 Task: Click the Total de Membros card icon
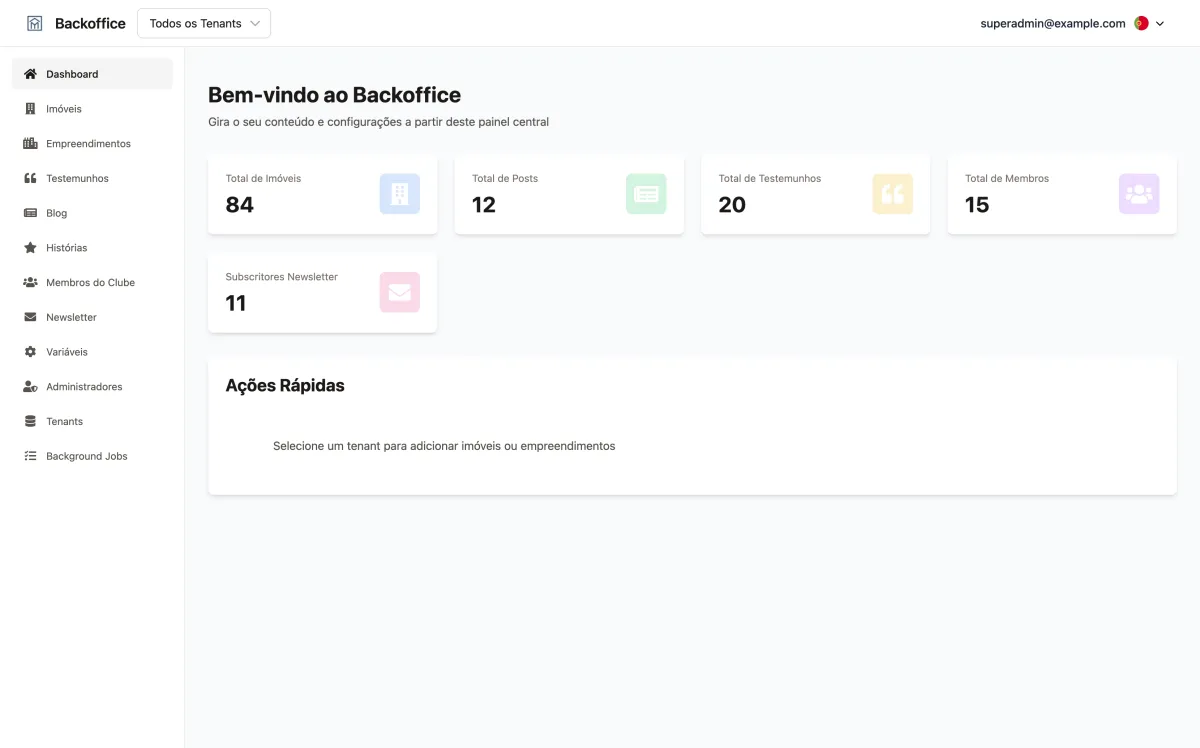coord(1139,193)
